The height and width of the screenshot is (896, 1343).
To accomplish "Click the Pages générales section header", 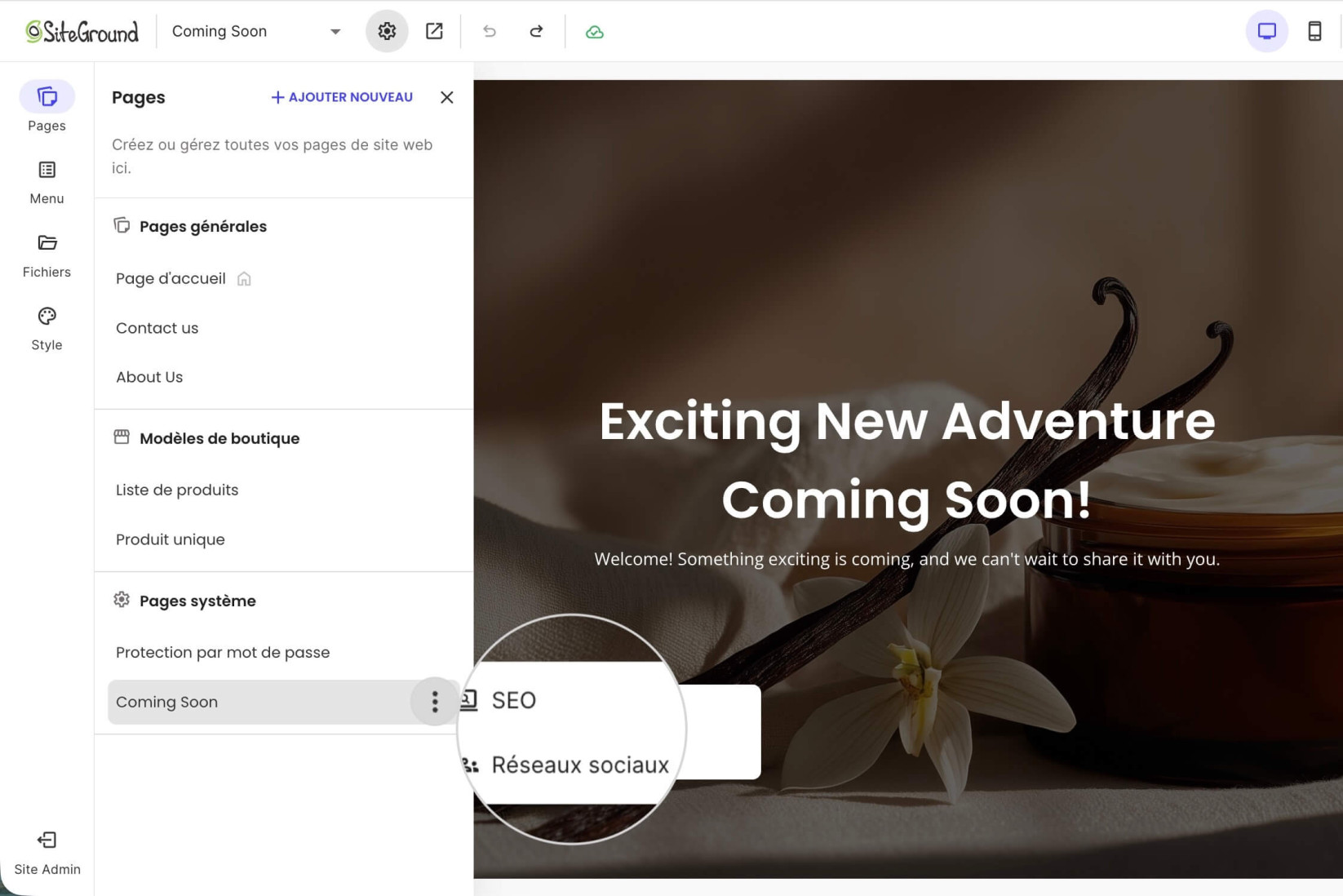I will point(189,226).
